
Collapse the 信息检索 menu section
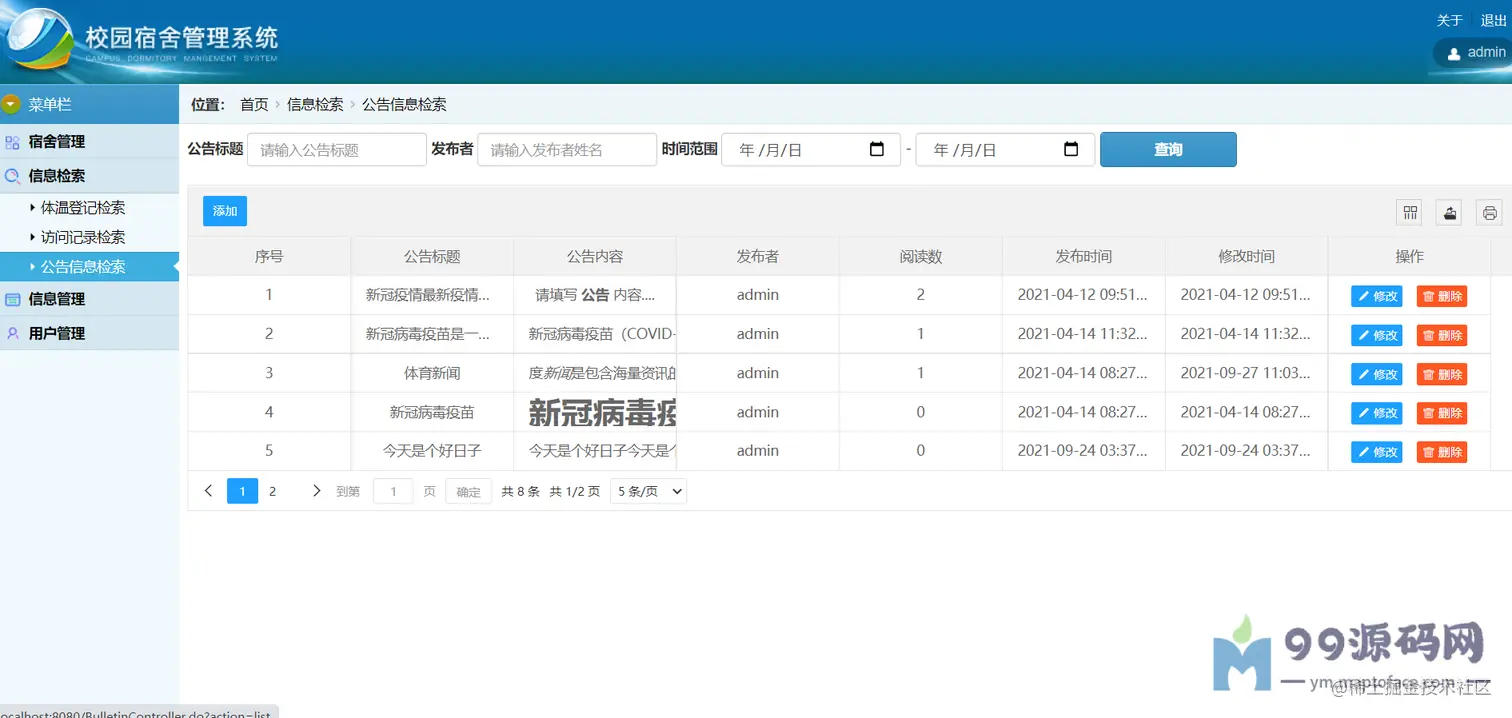click(89, 176)
